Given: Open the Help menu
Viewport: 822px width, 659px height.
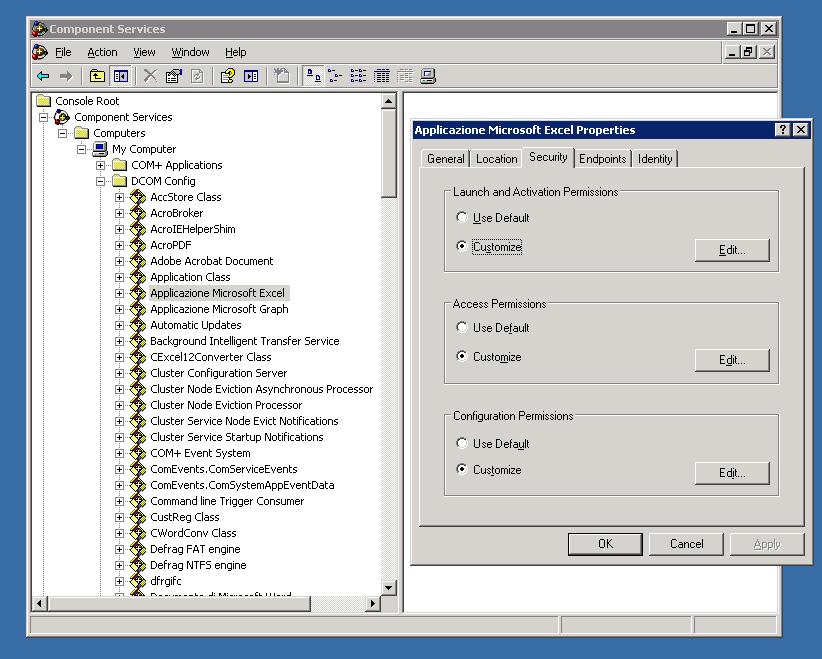Looking at the screenshot, I should click(235, 52).
